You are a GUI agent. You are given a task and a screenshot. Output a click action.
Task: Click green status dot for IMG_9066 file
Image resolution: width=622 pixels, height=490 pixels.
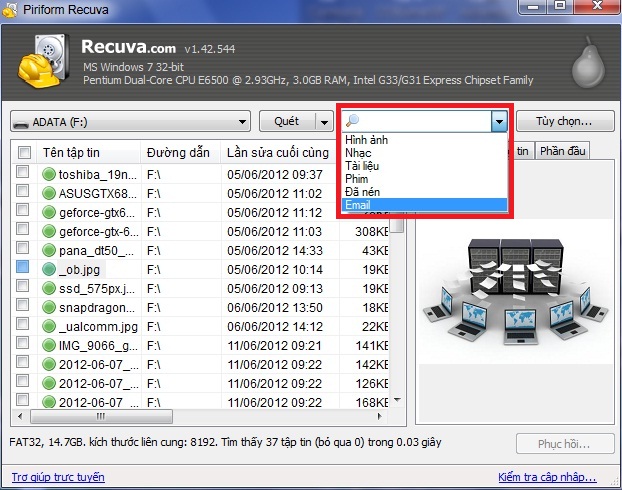48,345
